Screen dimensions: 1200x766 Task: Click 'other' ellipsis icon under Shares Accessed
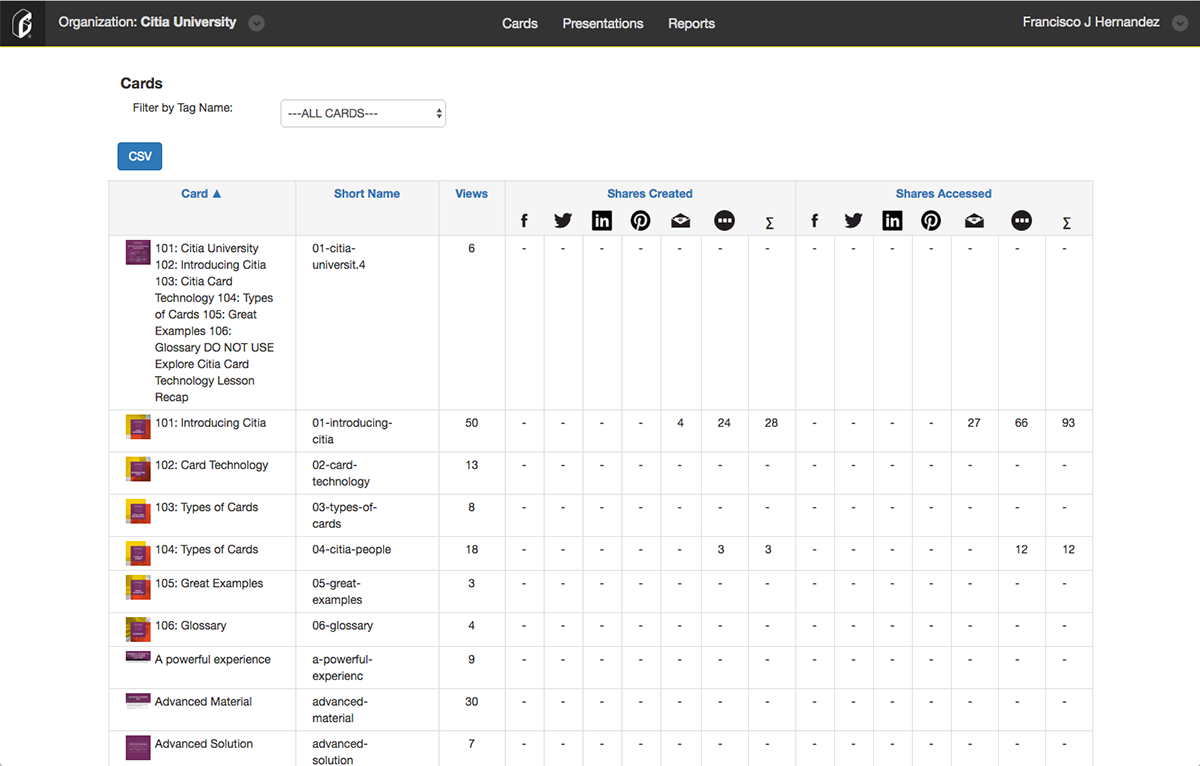click(x=1021, y=221)
